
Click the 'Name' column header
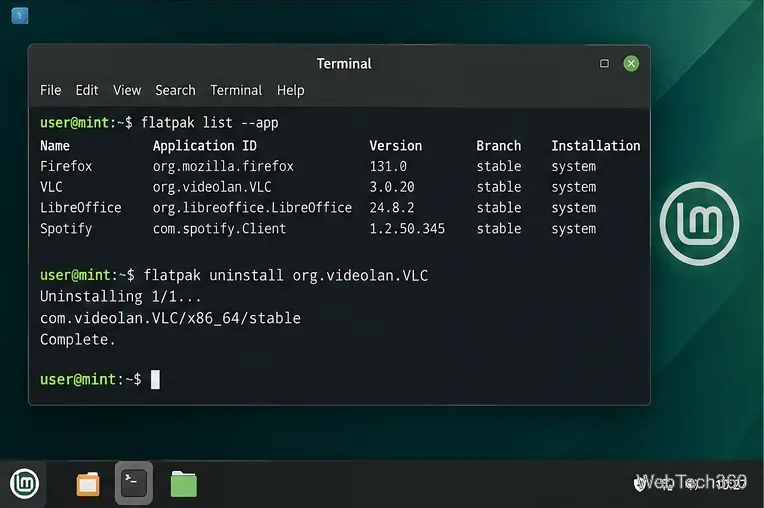(55, 146)
